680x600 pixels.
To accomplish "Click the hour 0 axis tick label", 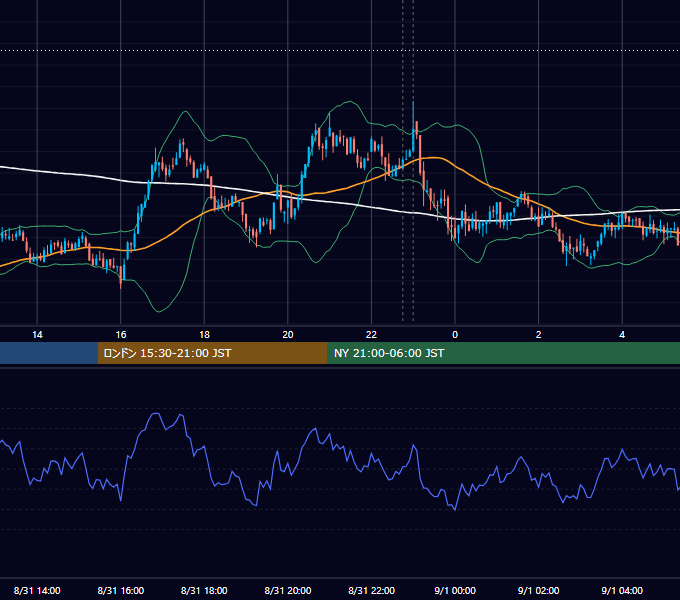I will coord(455,335).
